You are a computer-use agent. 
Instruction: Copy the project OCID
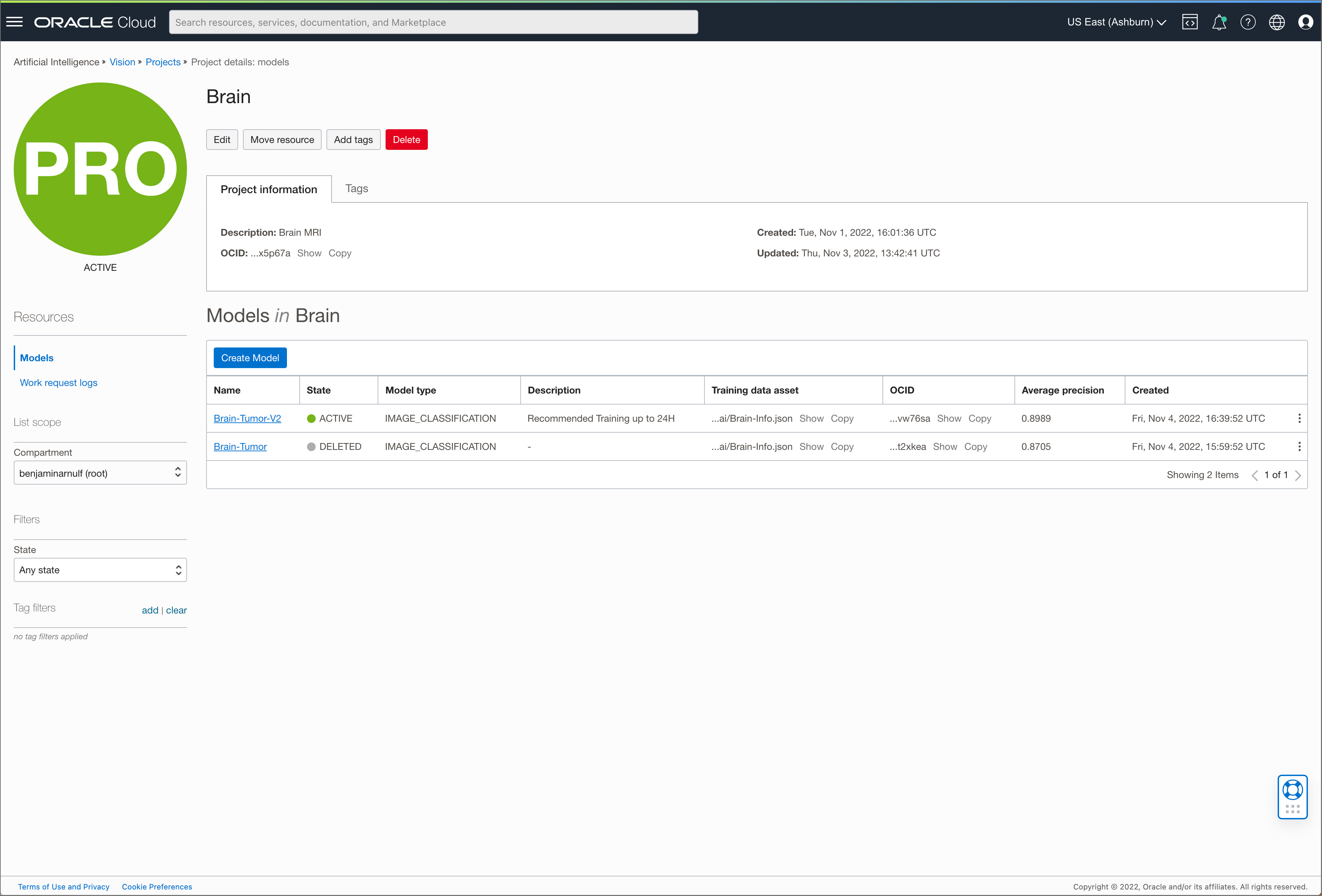[x=340, y=253]
